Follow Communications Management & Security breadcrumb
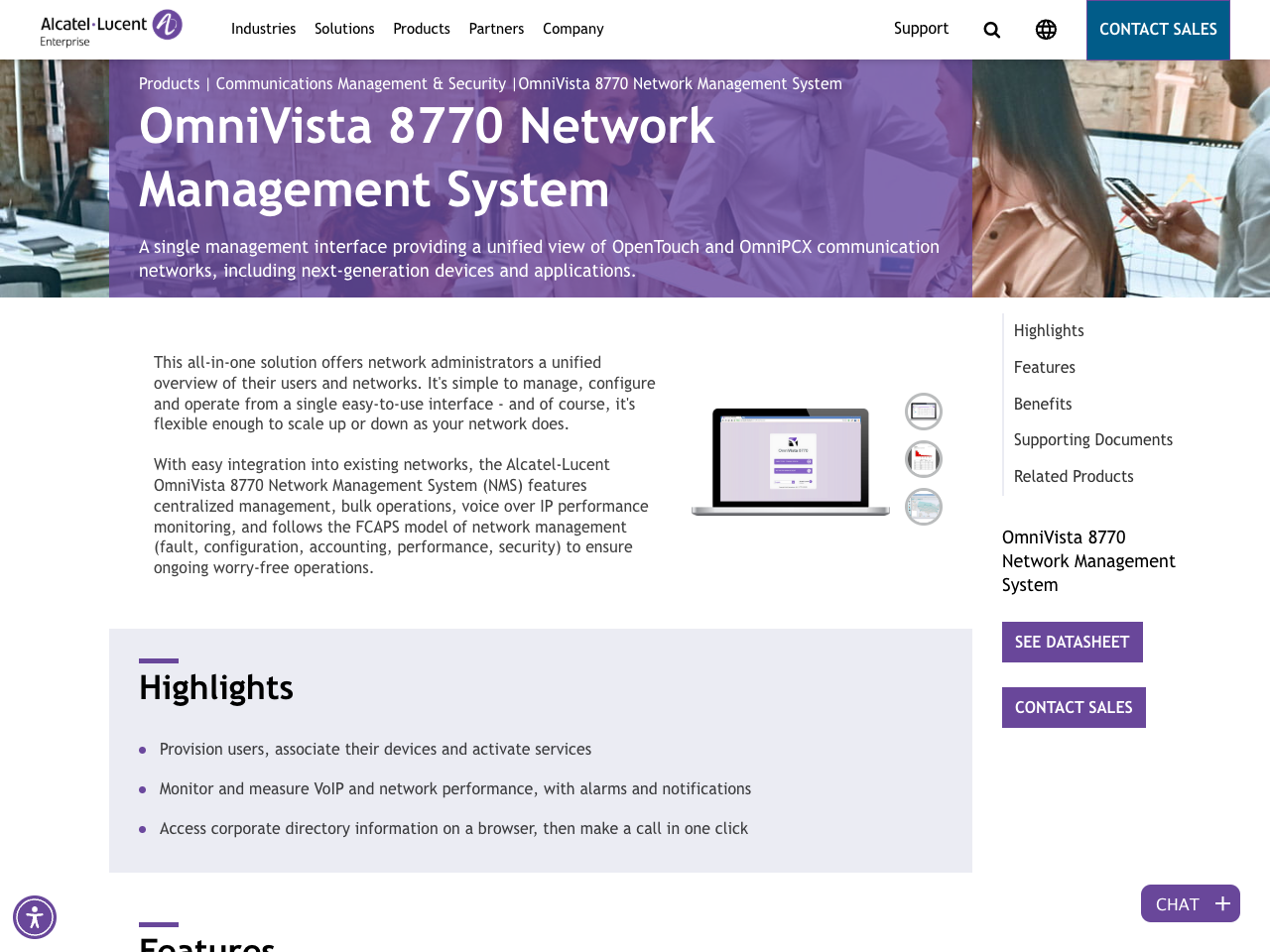 click(x=361, y=84)
